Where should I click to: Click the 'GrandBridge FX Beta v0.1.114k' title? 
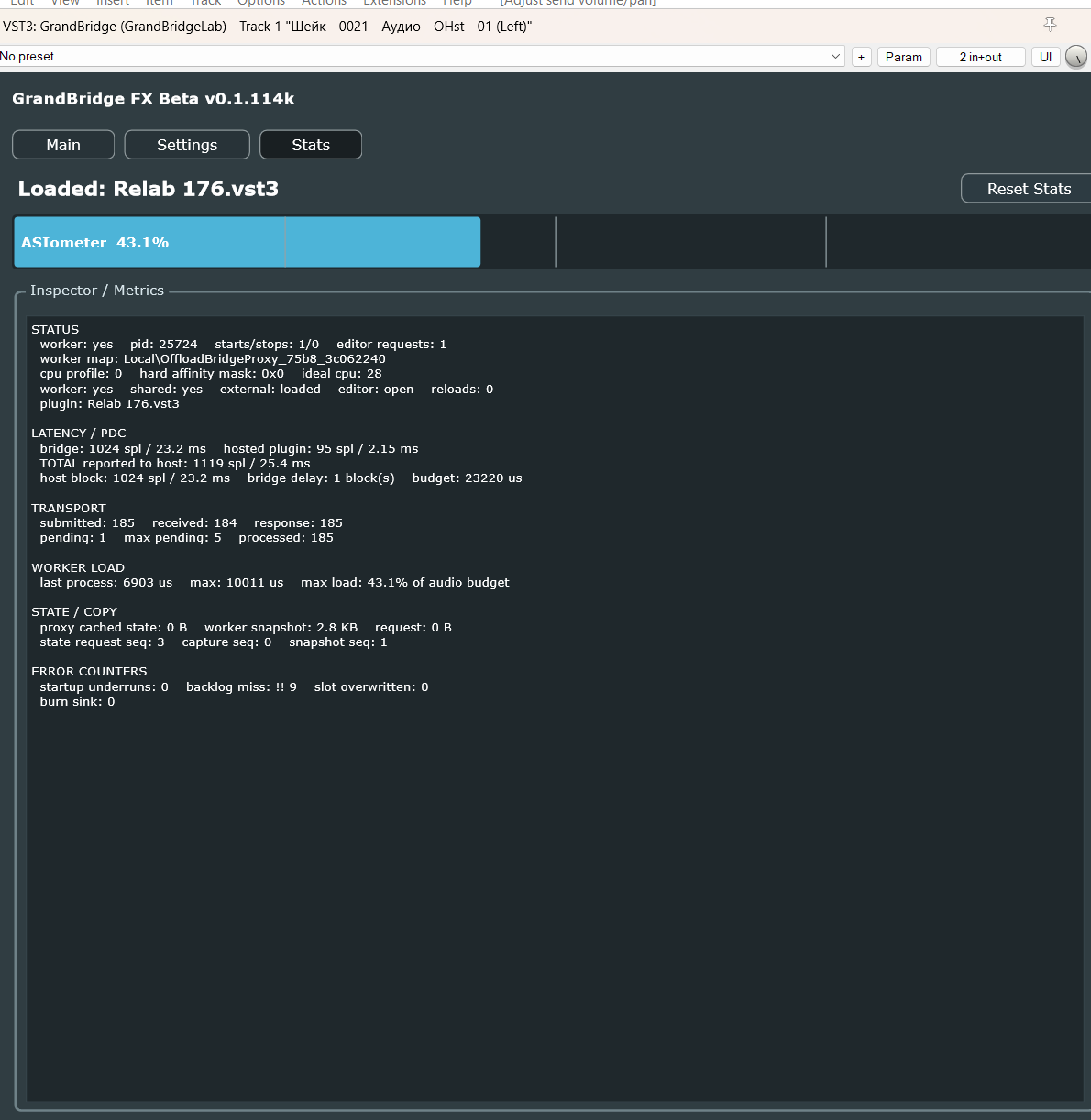(153, 98)
